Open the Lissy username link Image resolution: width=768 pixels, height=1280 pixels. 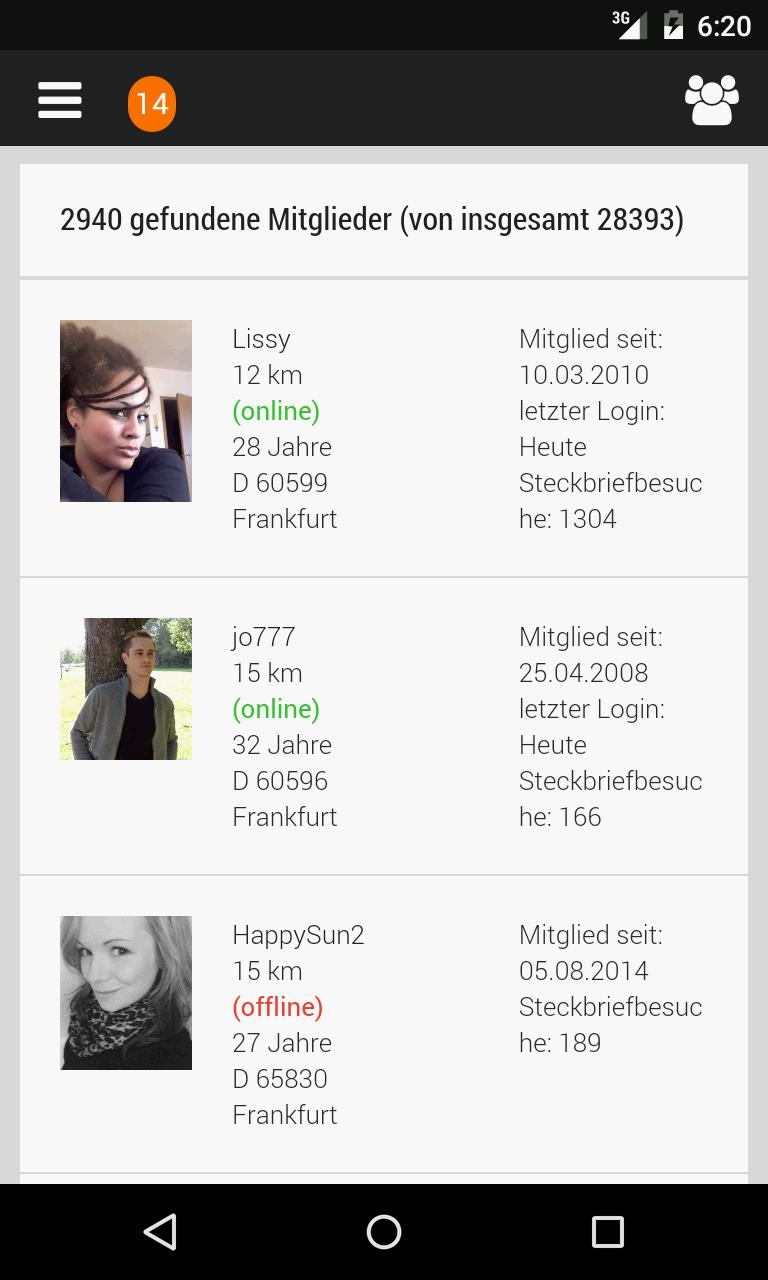(261, 338)
